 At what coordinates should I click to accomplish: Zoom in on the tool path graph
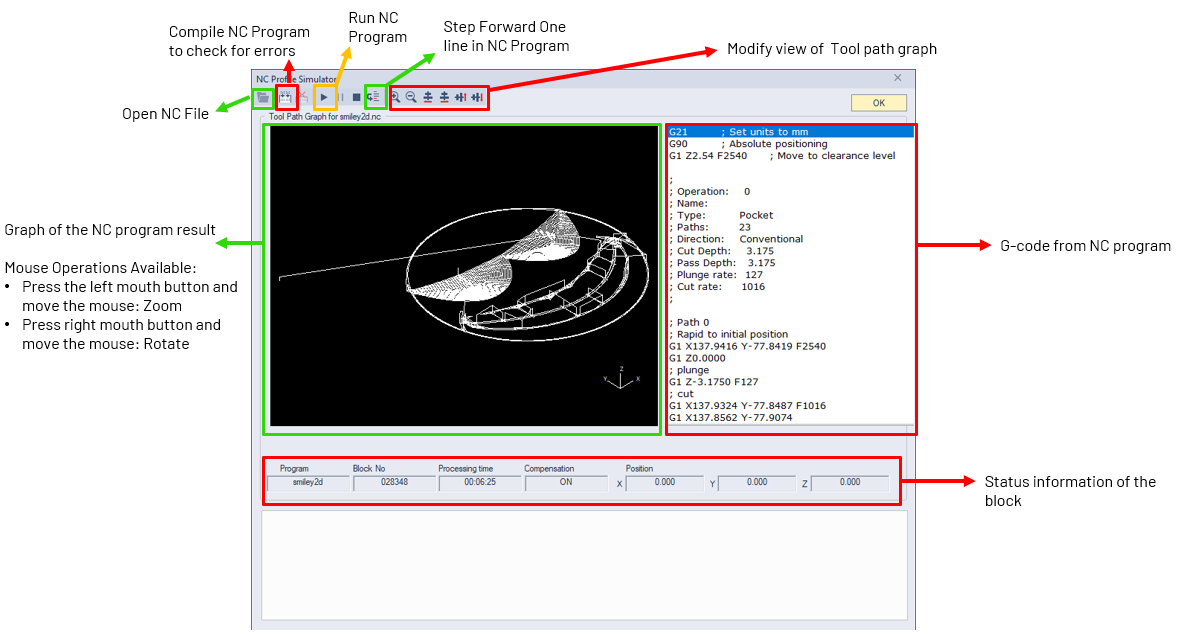[x=395, y=97]
